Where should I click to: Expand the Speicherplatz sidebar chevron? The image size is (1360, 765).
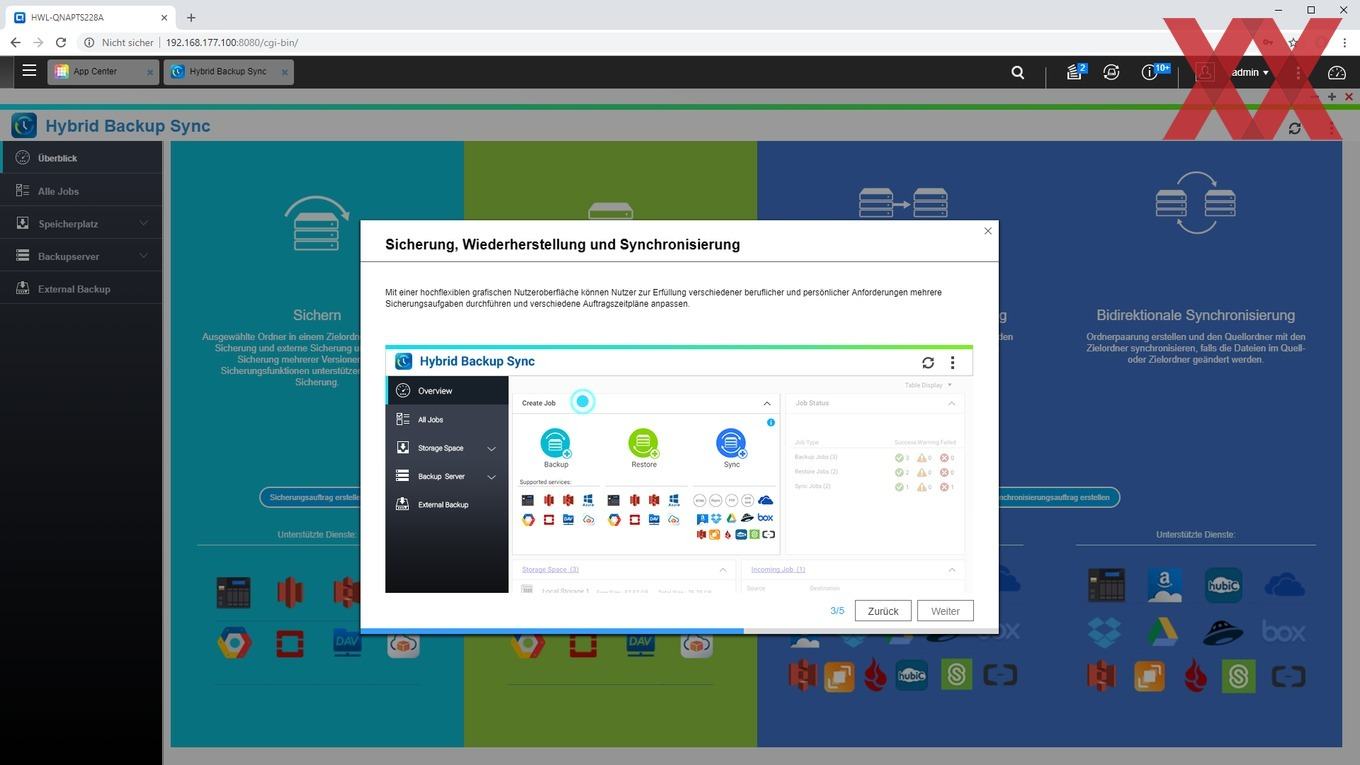point(144,223)
